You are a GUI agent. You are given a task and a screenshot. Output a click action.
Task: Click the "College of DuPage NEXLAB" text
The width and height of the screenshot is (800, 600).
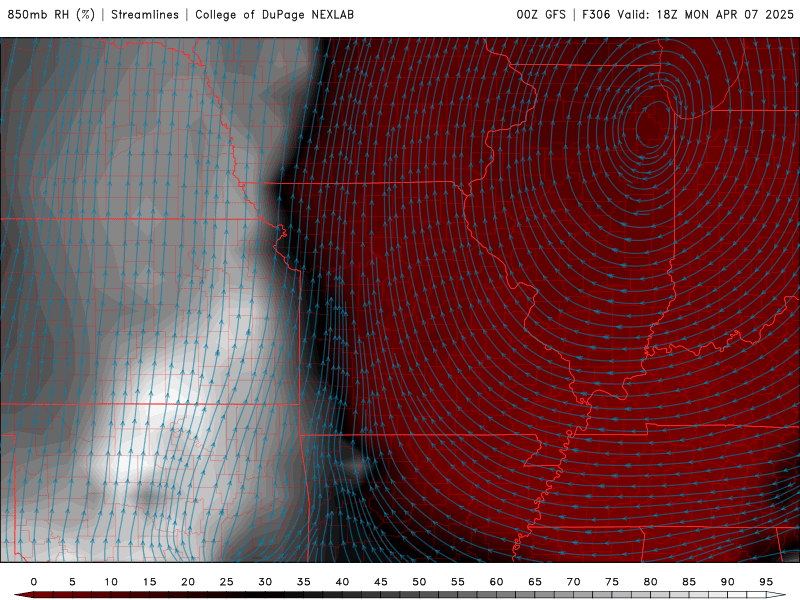click(274, 14)
